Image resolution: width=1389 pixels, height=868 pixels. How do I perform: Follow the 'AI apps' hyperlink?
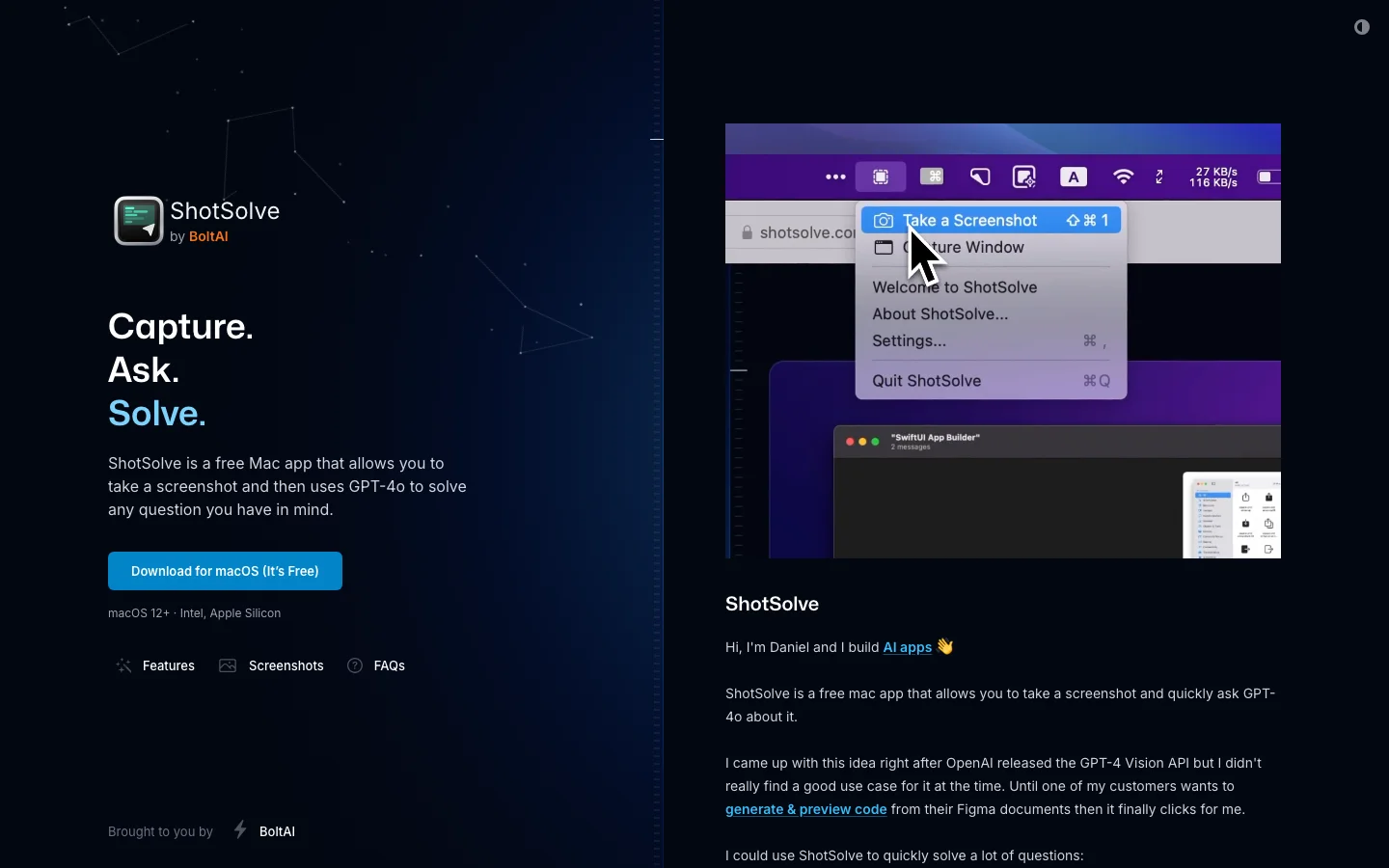(908, 648)
